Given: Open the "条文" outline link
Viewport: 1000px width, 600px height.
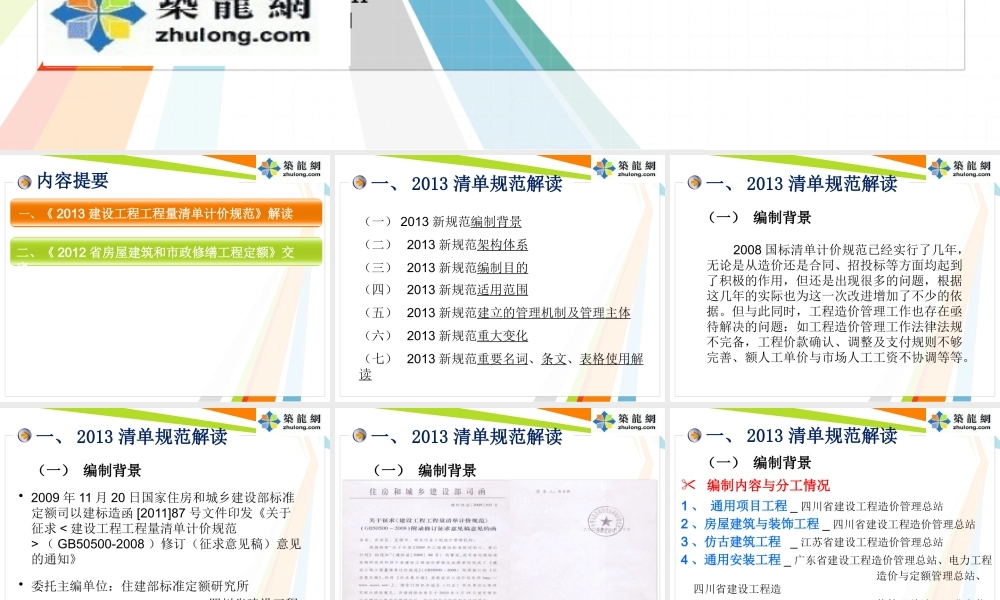Looking at the screenshot, I should [x=554, y=359].
